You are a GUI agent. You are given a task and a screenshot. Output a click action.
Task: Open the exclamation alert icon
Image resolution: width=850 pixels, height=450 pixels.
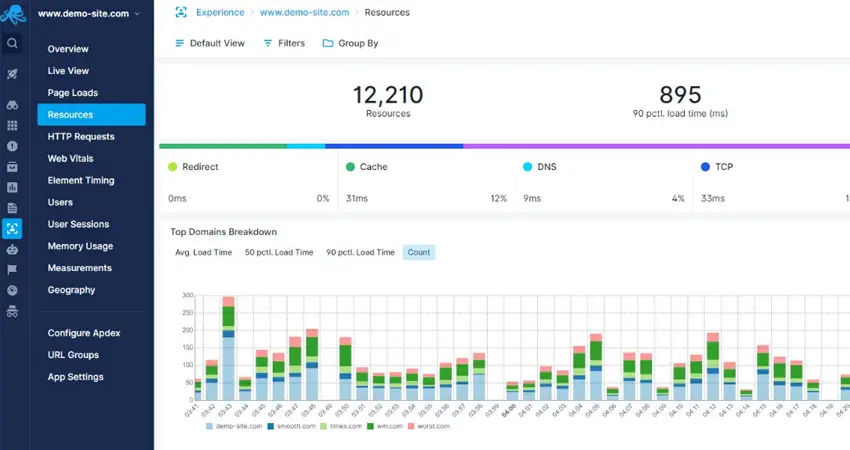[x=12, y=146]
